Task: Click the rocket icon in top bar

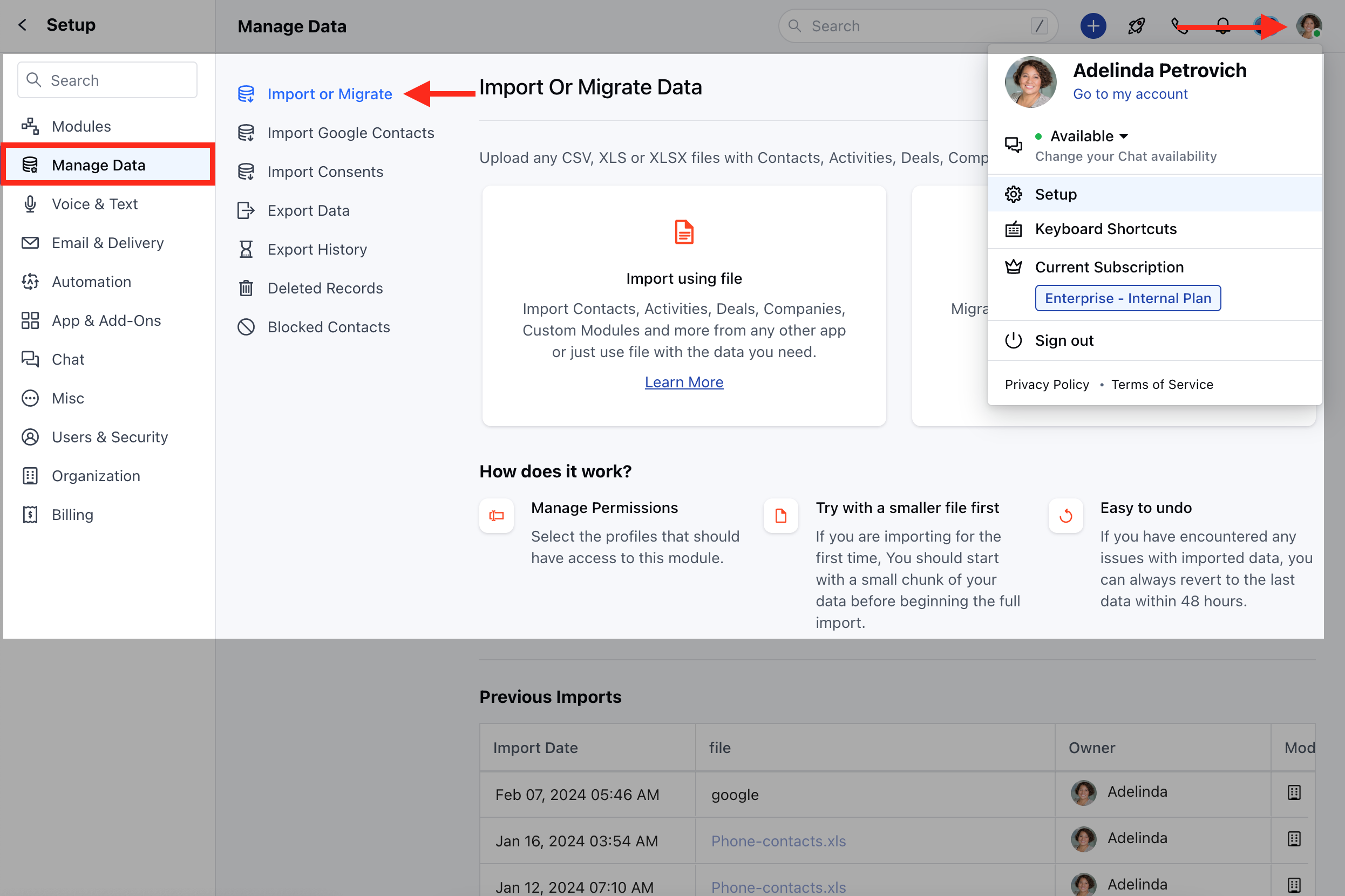Action: pyautogui.click(x=1136, y=26)
